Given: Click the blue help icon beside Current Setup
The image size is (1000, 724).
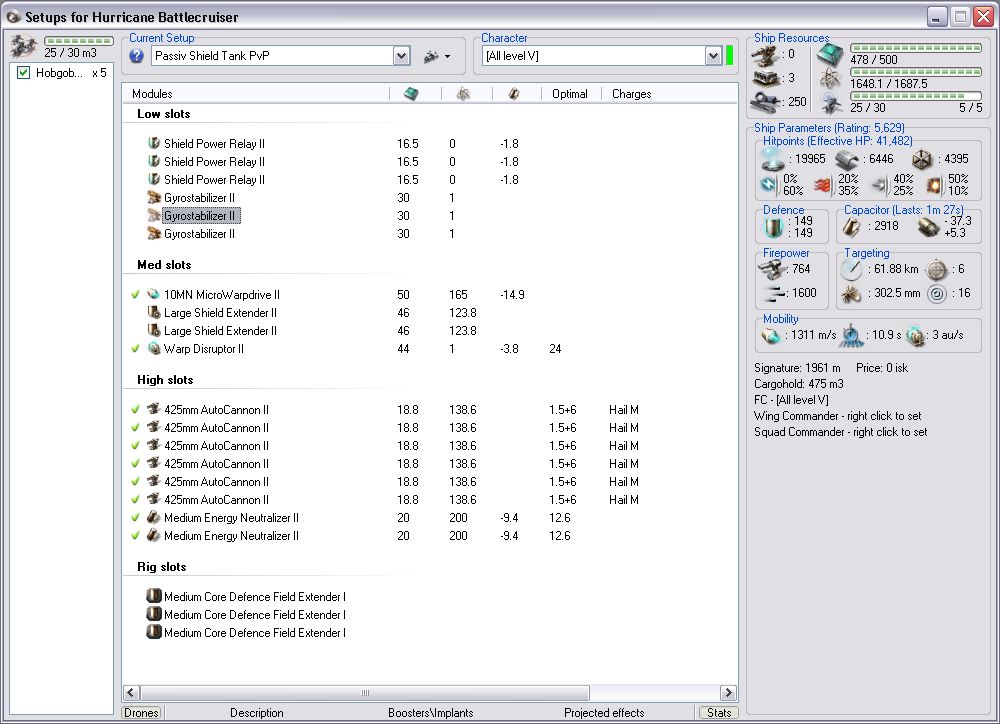Looking at the screenshot, I should point(136,56).
